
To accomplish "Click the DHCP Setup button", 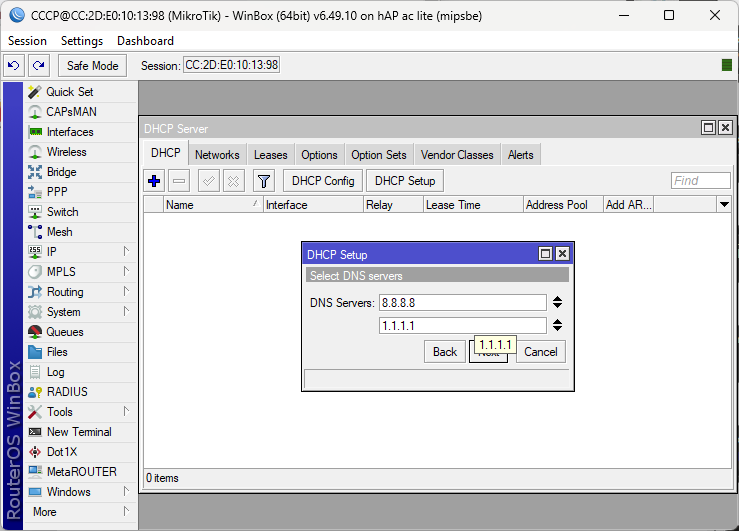I will click(x=405, y=181).
